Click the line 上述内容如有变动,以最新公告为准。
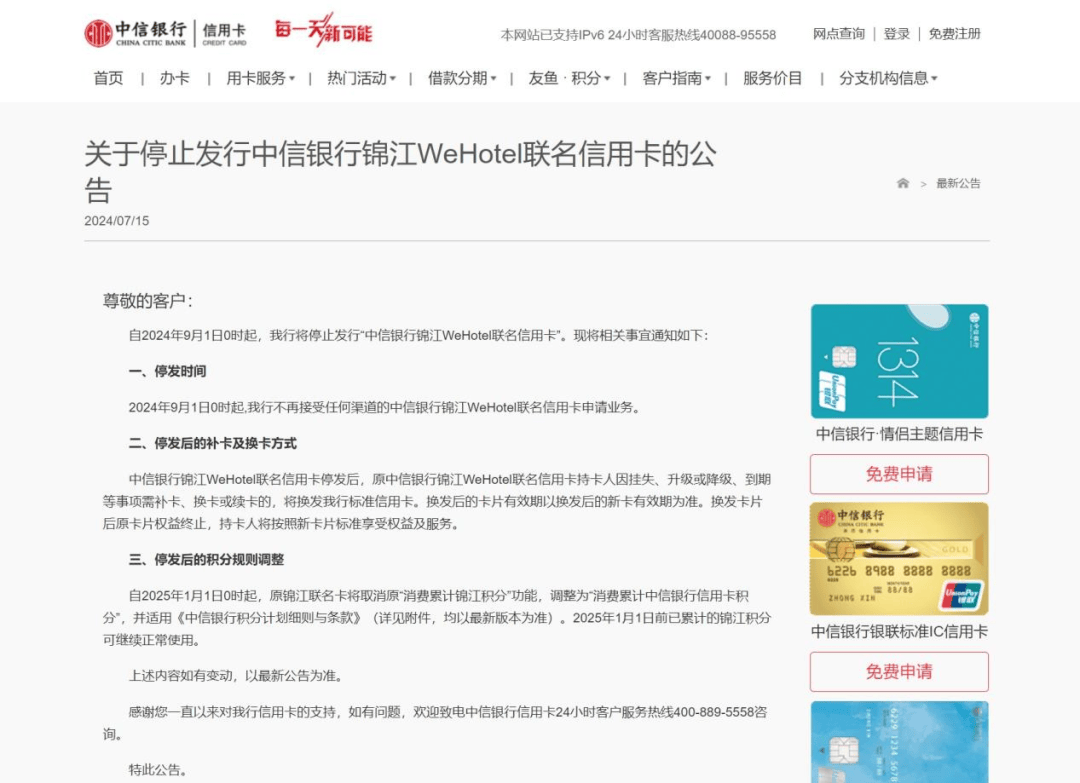 click(236, 676)
